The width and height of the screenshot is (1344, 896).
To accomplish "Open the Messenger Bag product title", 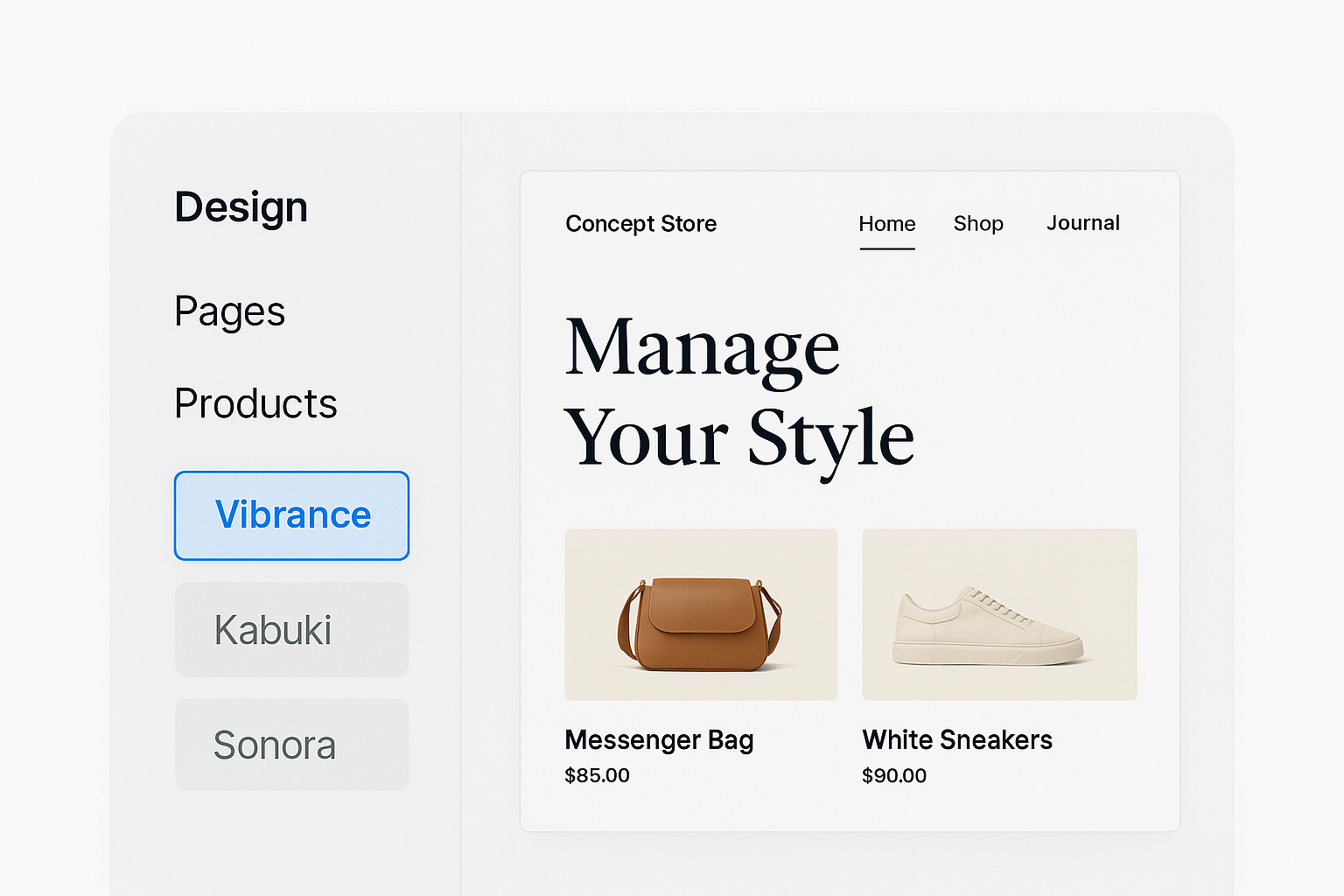I will pos(659,740).
